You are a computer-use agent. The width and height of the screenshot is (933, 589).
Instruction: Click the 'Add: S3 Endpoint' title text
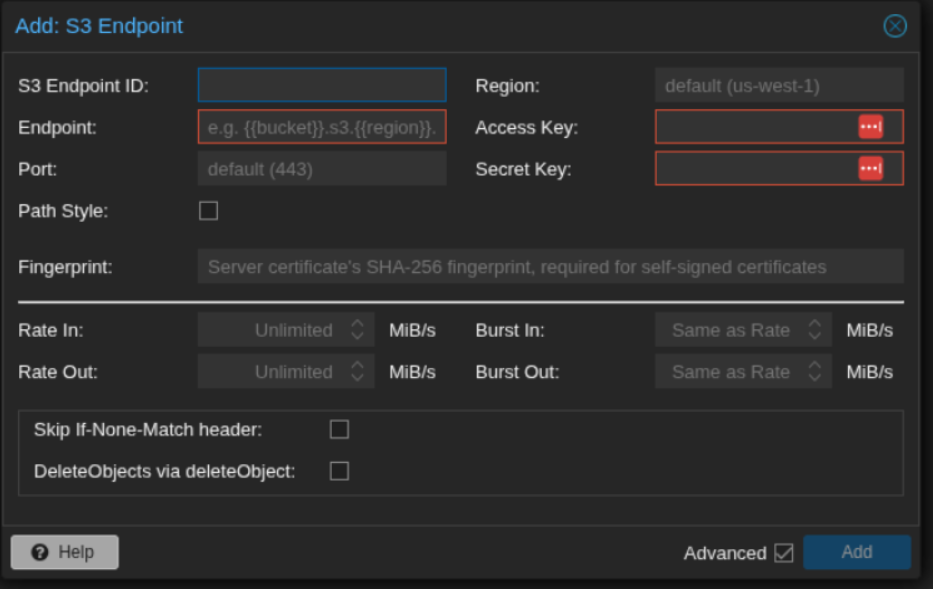pos(99,26)
